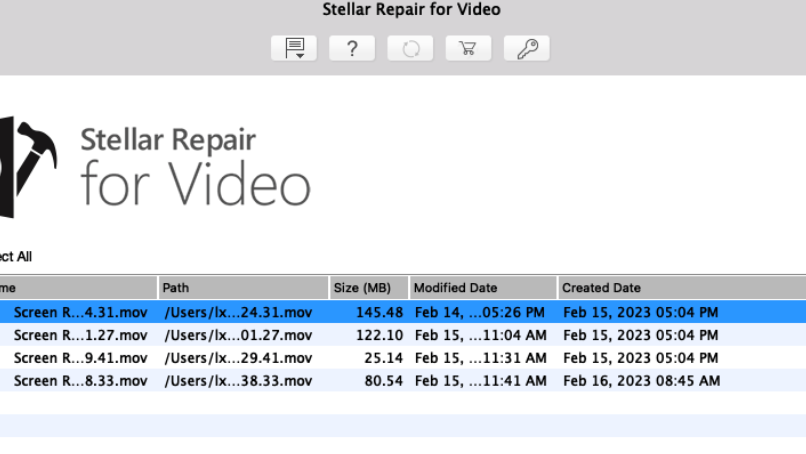
Task: Click created date Feb 16, 2023 08:45 AM
Action: click(642, 381)
